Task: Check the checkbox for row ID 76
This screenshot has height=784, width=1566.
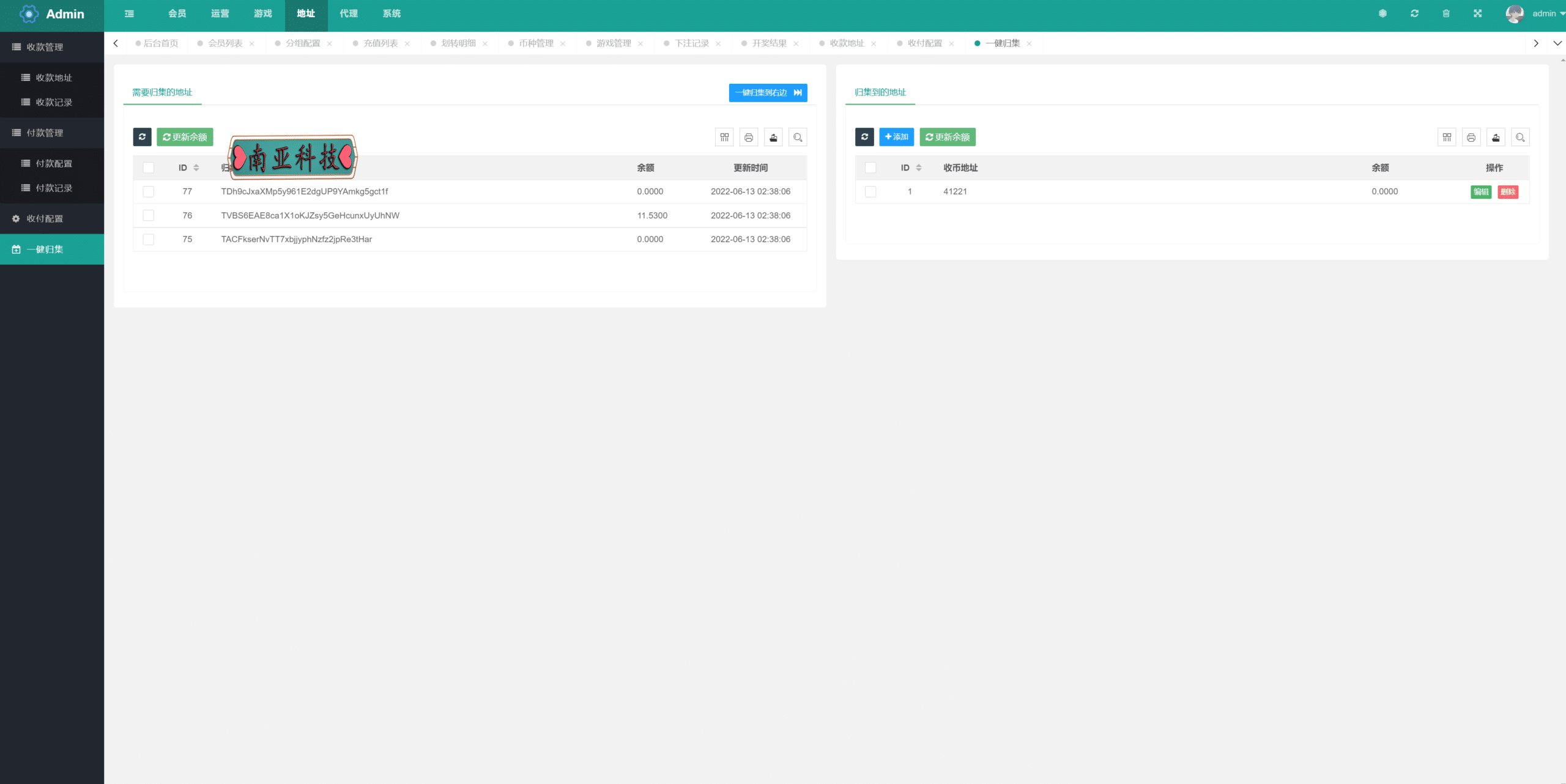Action: (x=149, y=215)
